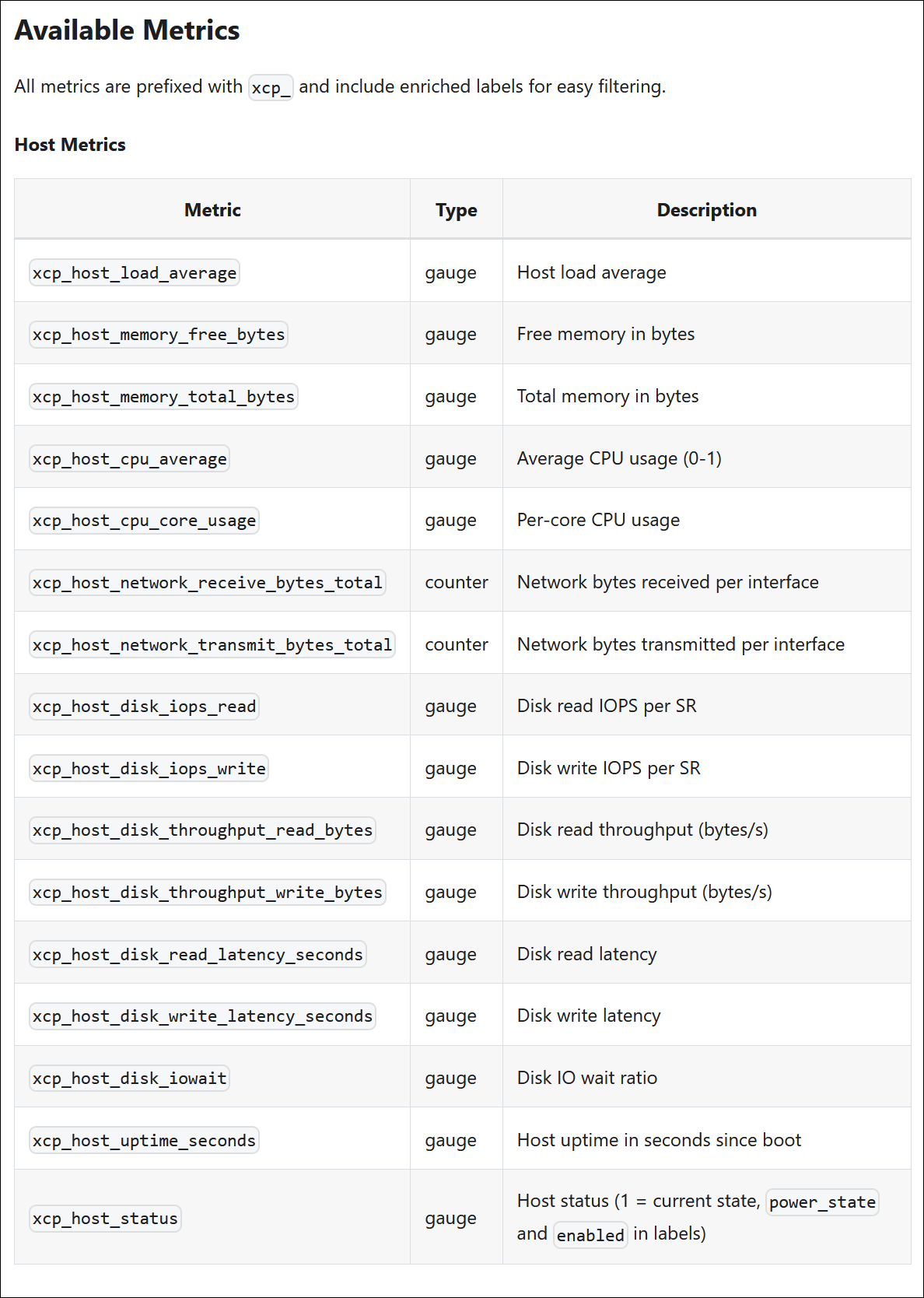Image resolution: width=924 pixels, height=1298 pixels.
Task: Click the xcp_host_memory_total_bytes code cell
Action: (x=163, y=397)
